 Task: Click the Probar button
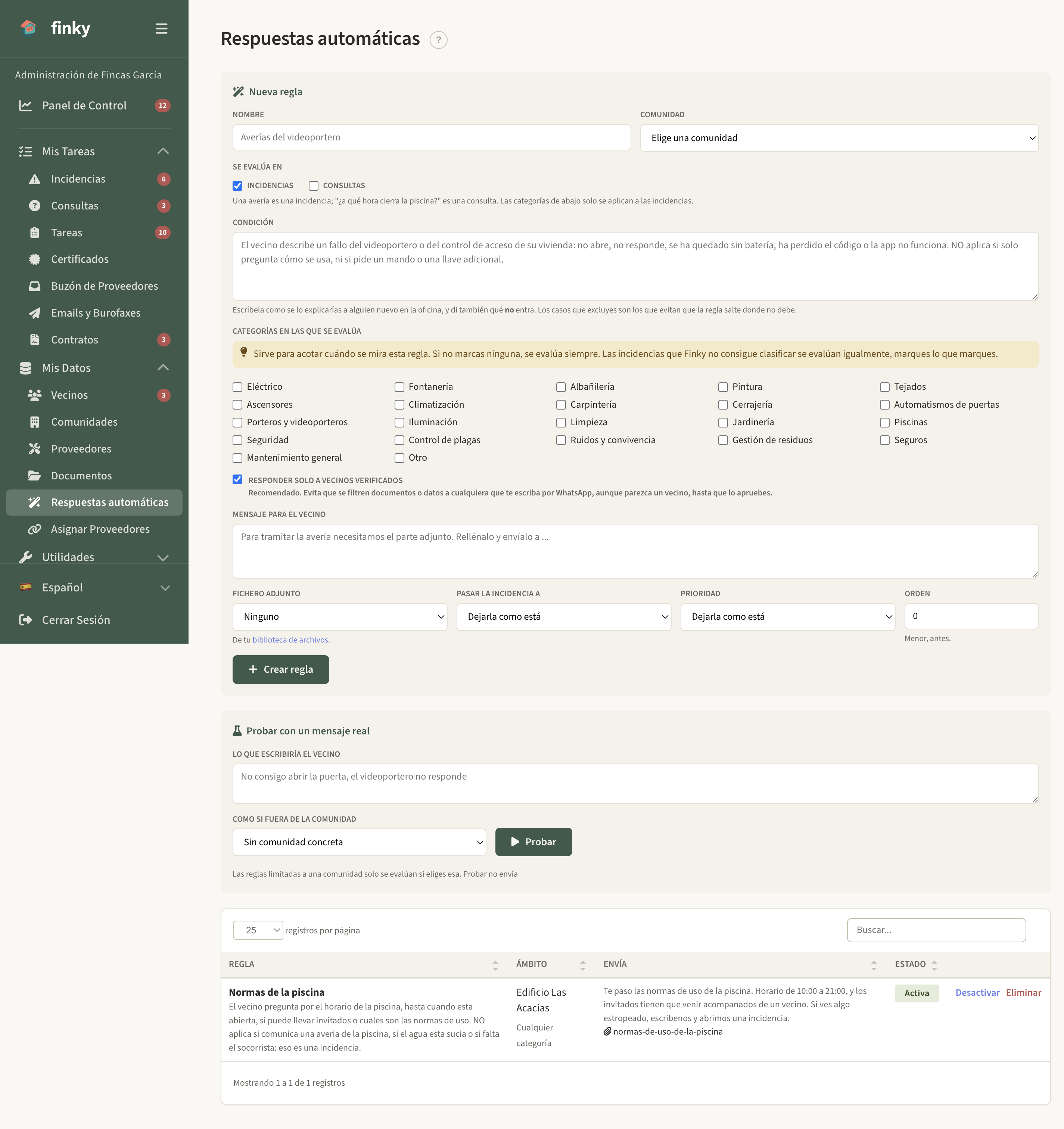point(533,842)
